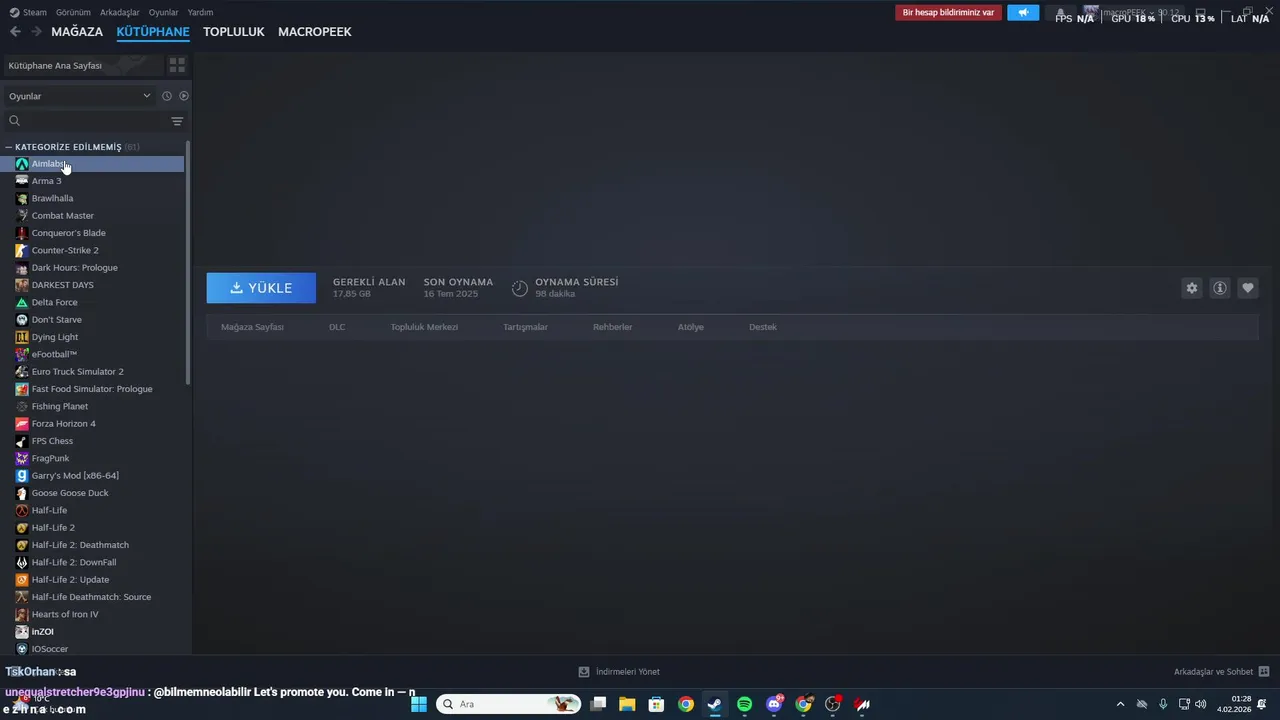Toggle sort by recent activity clock
The image size is (1280, 720).
(x=167, y=96)
